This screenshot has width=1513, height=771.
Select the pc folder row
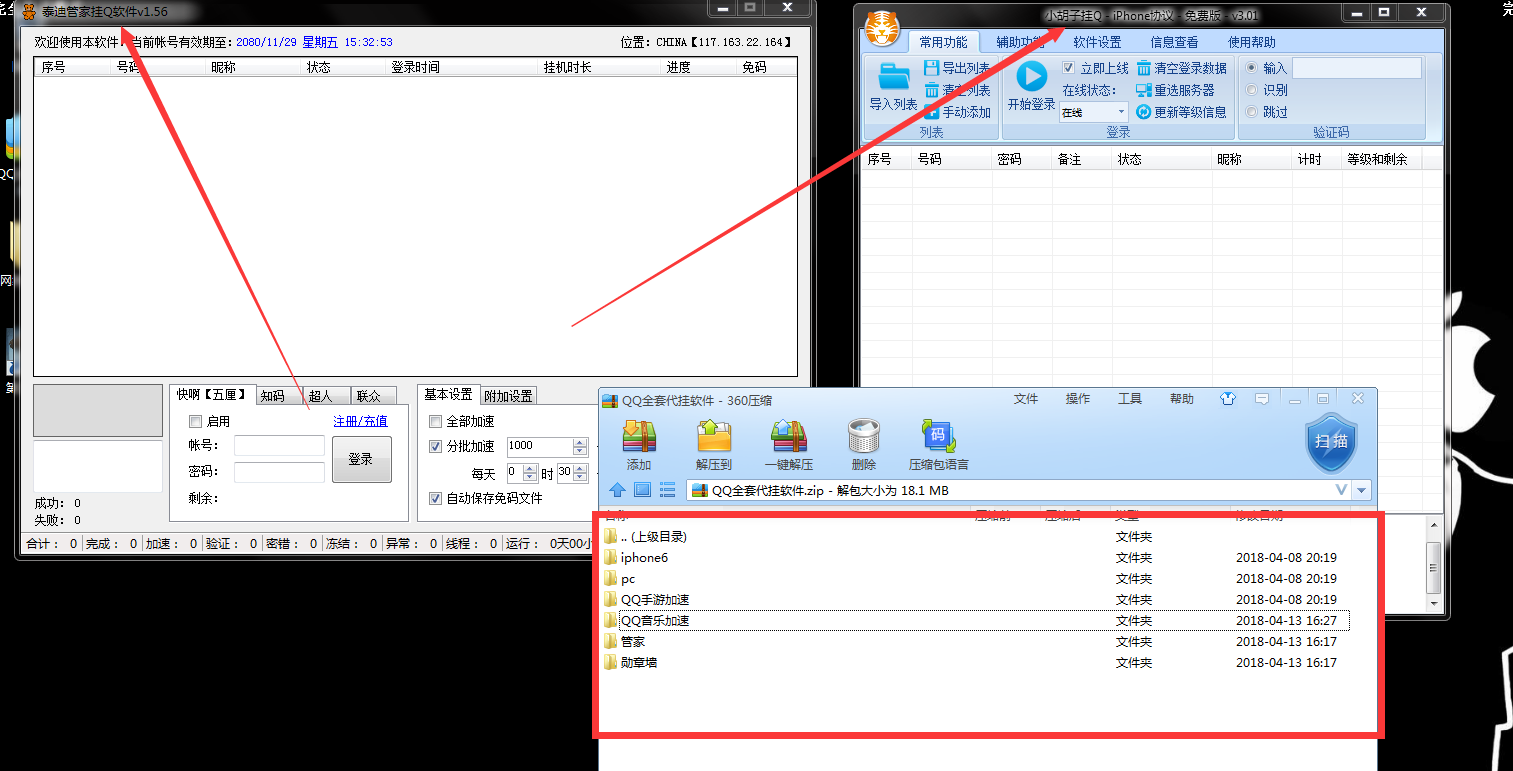tap(976, 579)
